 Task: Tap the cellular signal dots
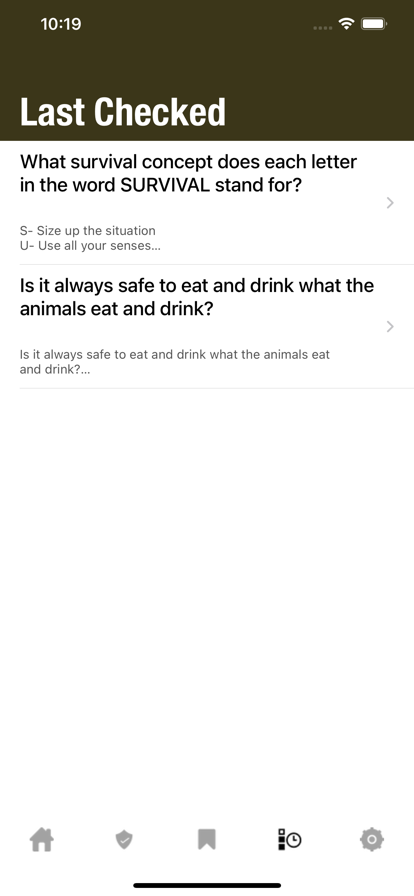coord(323,27)
